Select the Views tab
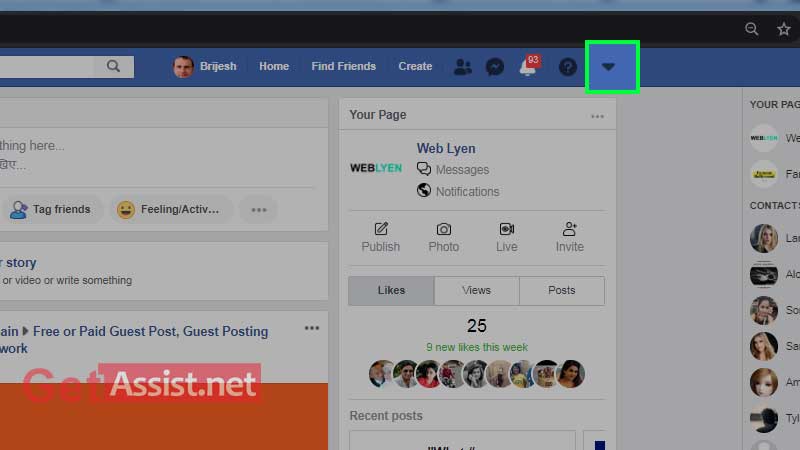Screen dimensions: 800x450 [477, 290]
